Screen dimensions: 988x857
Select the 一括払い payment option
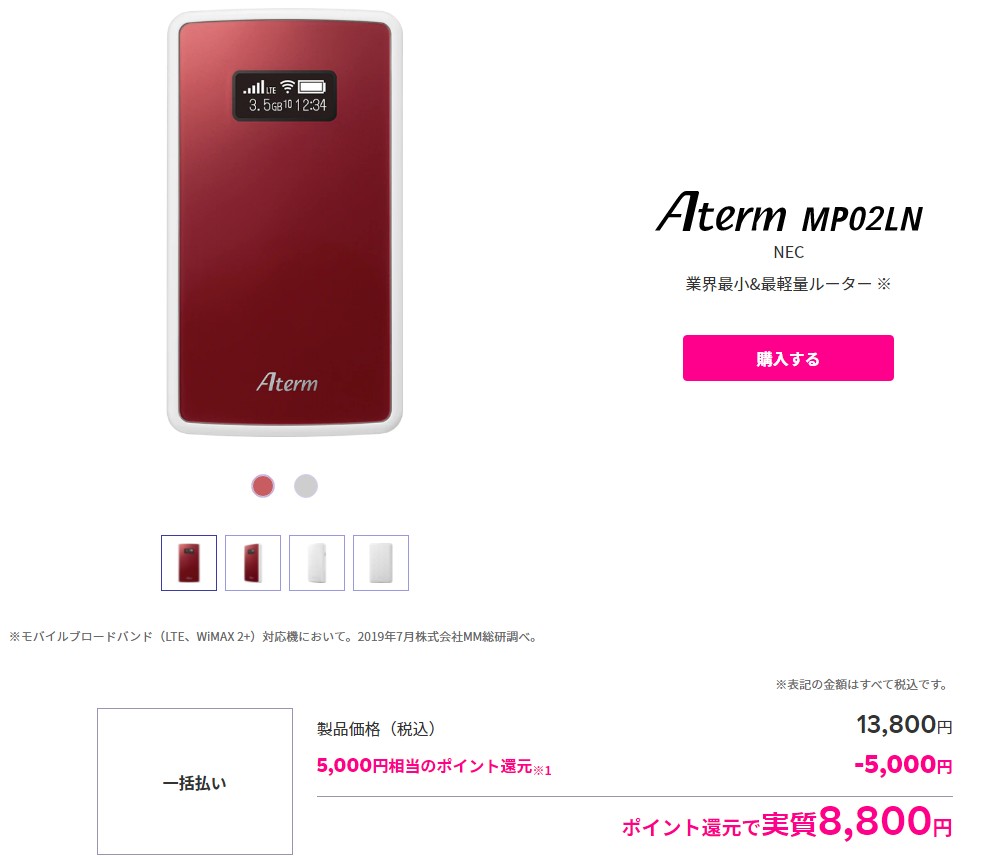pyautogui.click(x=195, y=781)
